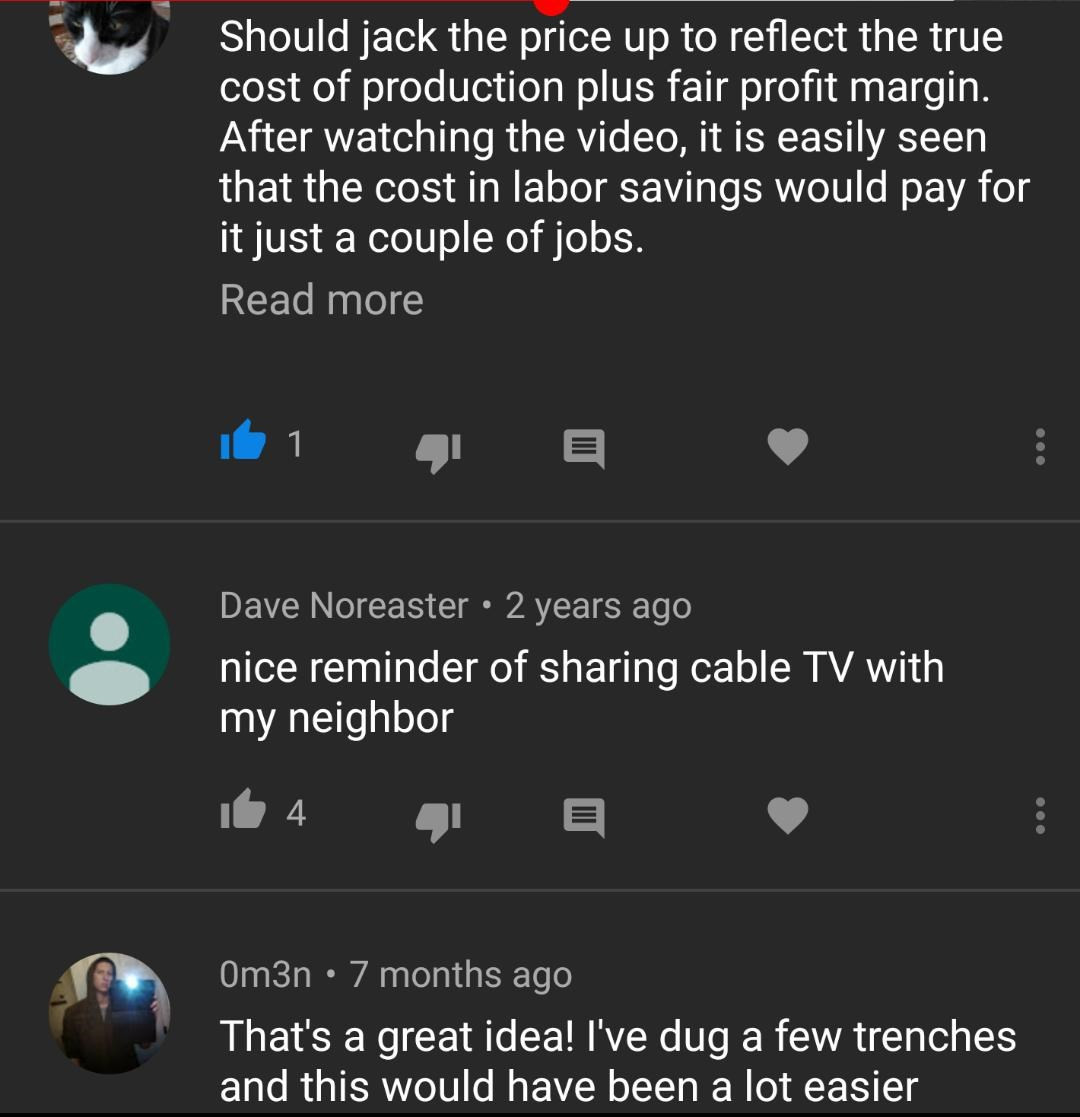Like Dave Noreaster's cable TV comment
Image resolution: width=1080 pixels, height=1117 pixels.
tap(243, 809)
